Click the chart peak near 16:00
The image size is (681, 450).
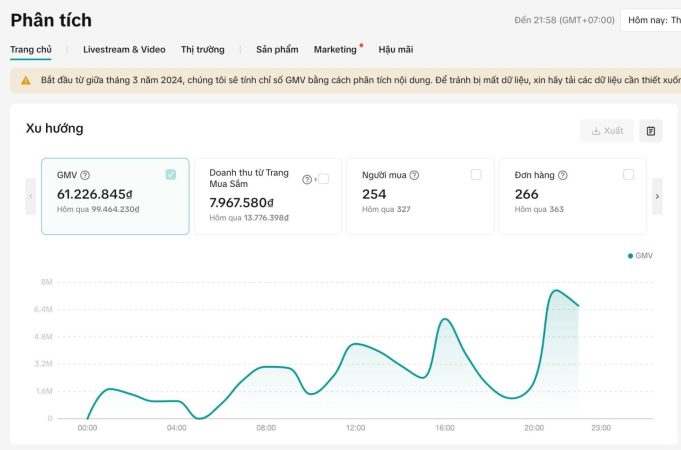tap(445, 319)
